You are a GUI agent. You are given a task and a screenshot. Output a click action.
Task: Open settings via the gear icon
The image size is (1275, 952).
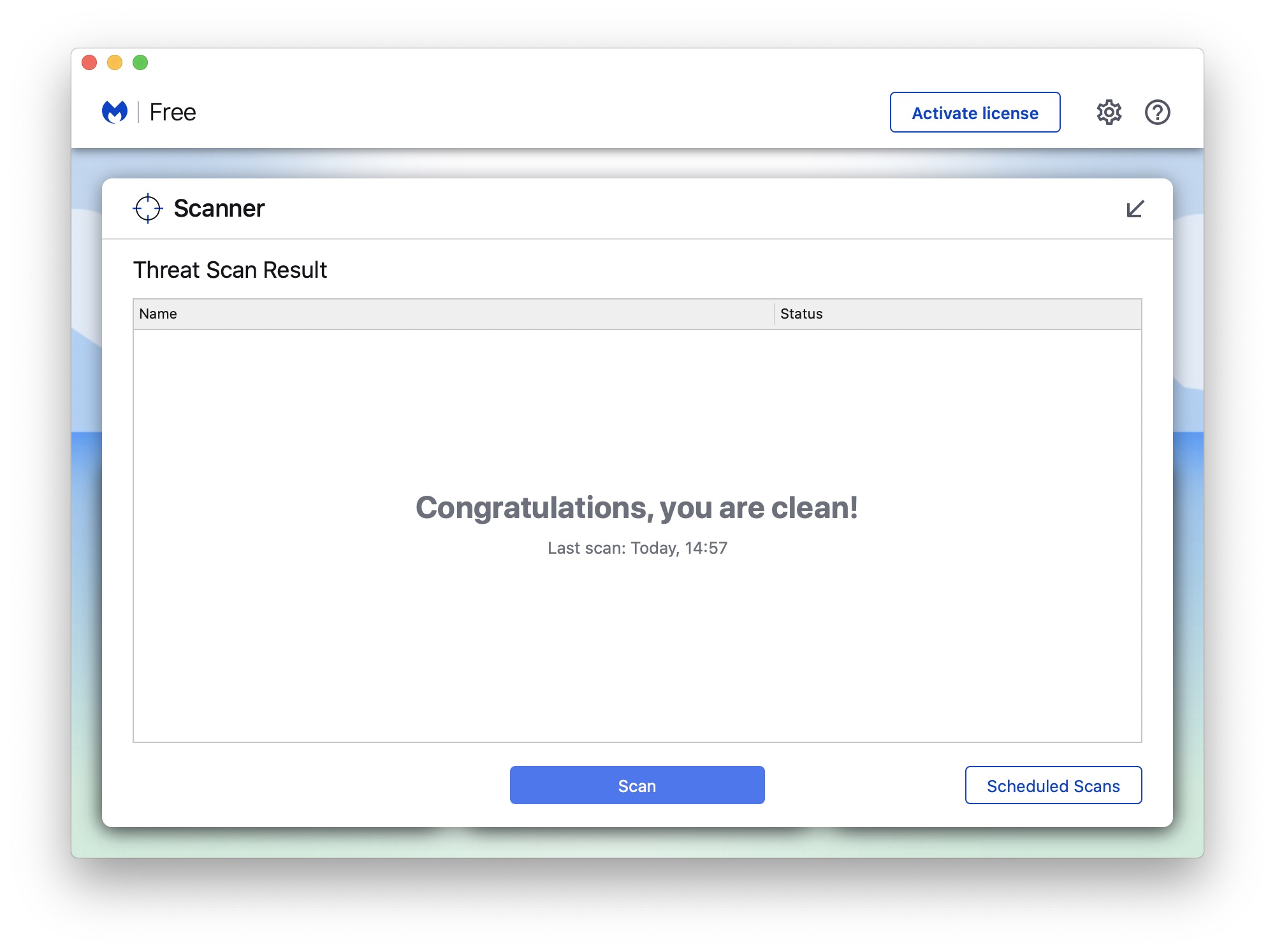(x=1109, y=113)
